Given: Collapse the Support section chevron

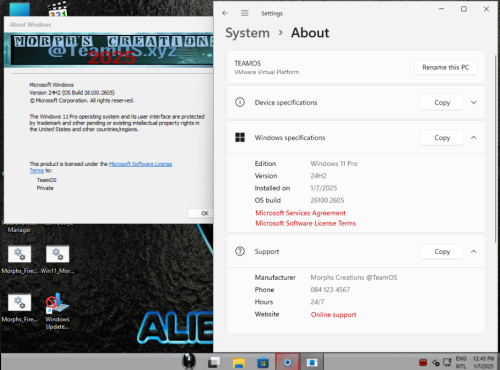Looking at the screenshot, I should coord(474,251).
